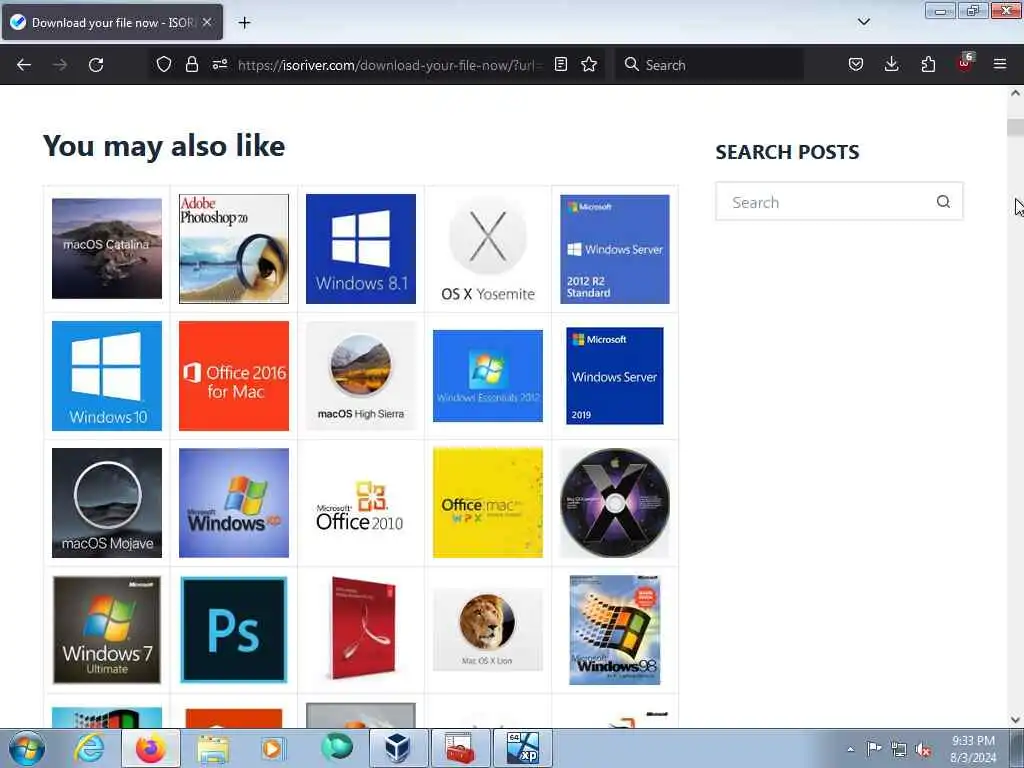
Task: Open the macOS Catalina thumbnail
Action: point(107,249)
